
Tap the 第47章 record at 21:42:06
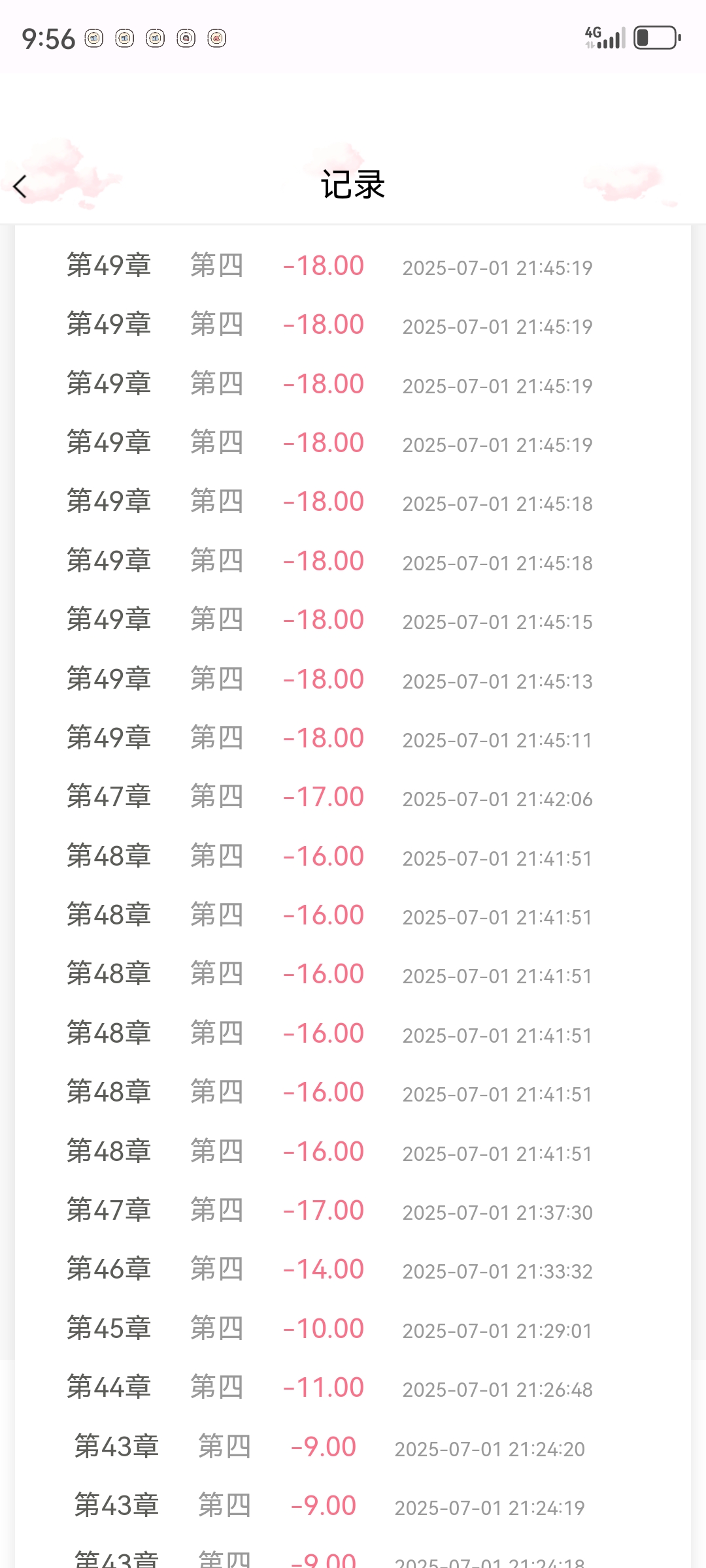click(353, 797)
